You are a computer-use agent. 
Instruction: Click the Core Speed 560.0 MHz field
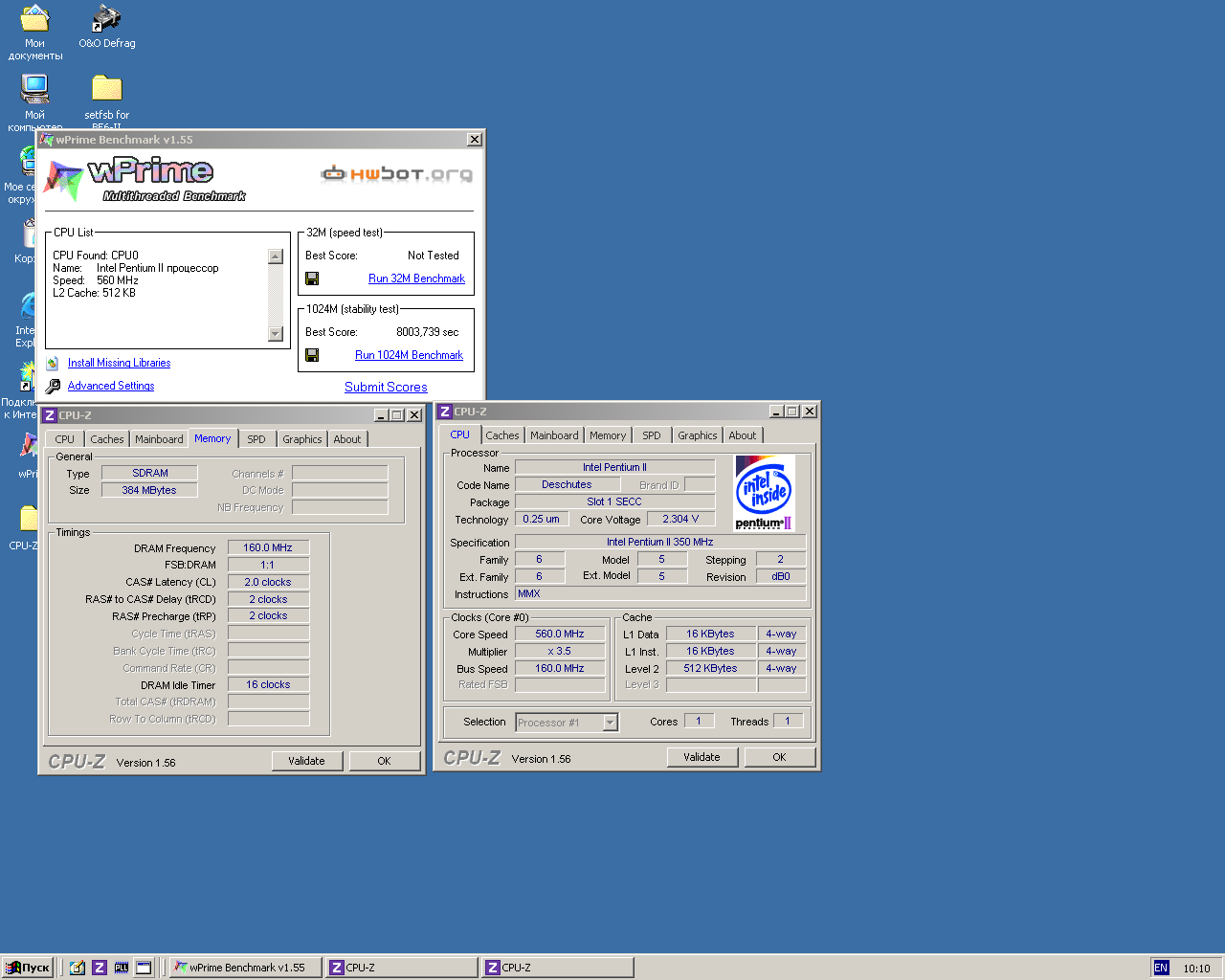tap(560, 634)
